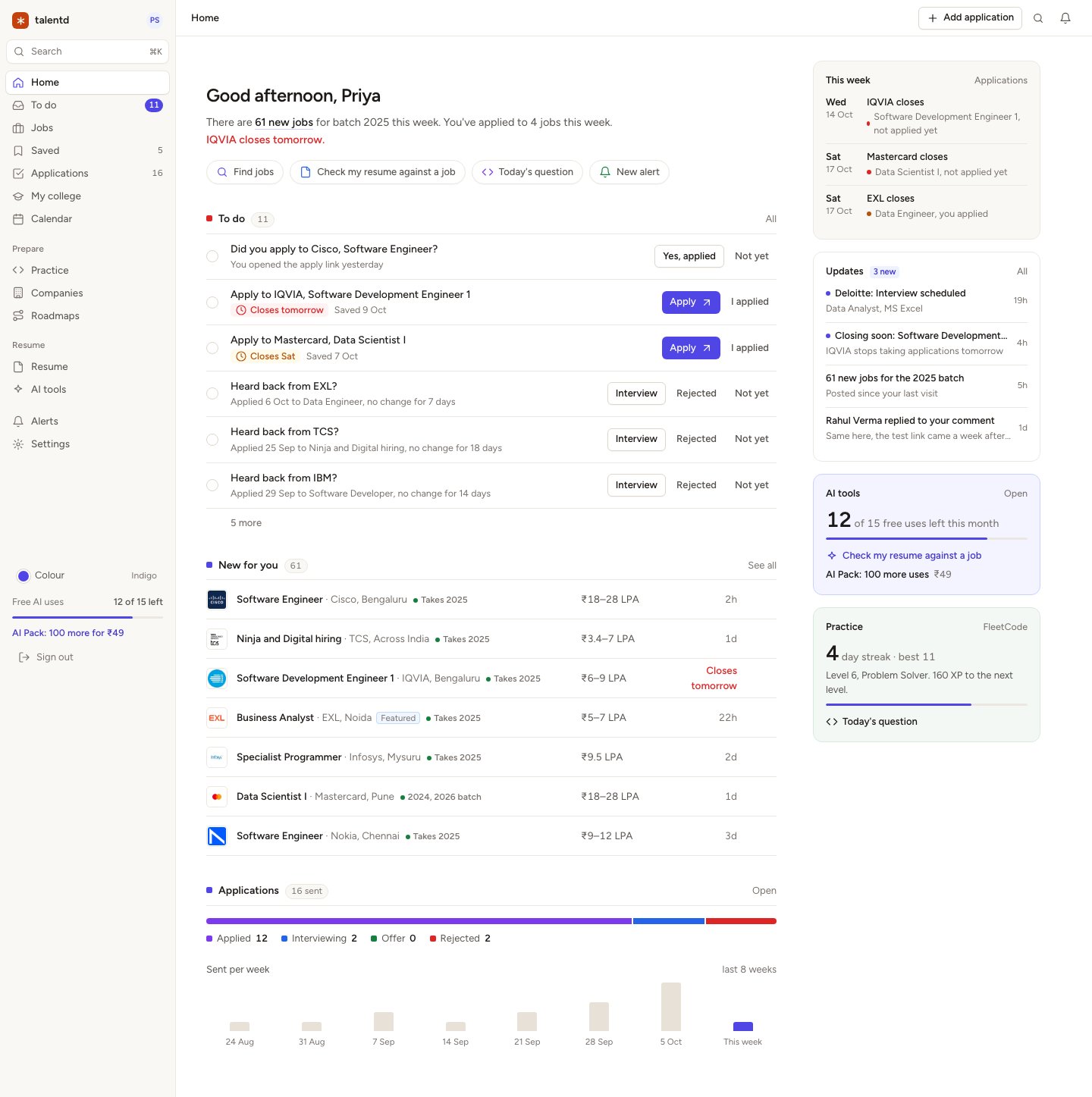Mark Cisco Software Engineer to-do as done

(212, 256)
